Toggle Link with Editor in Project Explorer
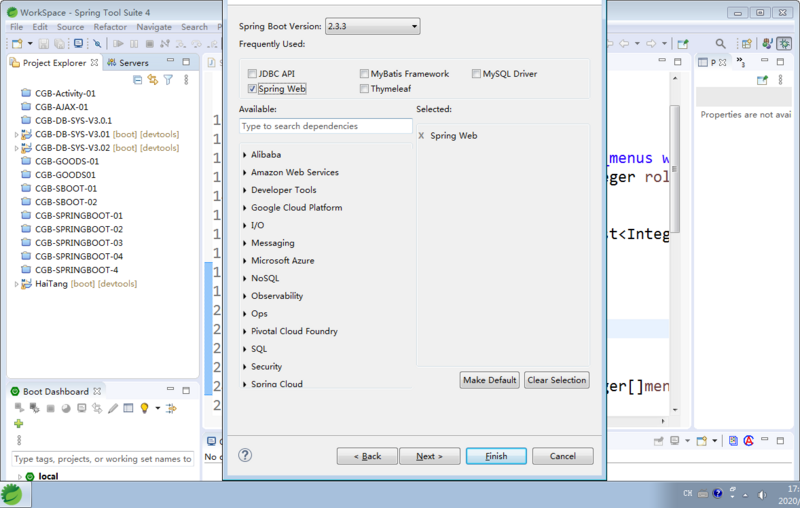 coord(153,80)
